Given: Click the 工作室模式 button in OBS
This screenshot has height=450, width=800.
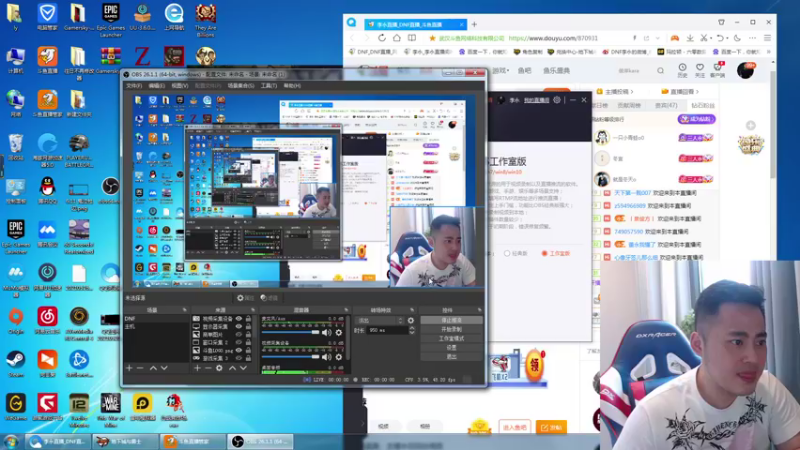Looking at the screenshot, I should (x=452, y=339).
